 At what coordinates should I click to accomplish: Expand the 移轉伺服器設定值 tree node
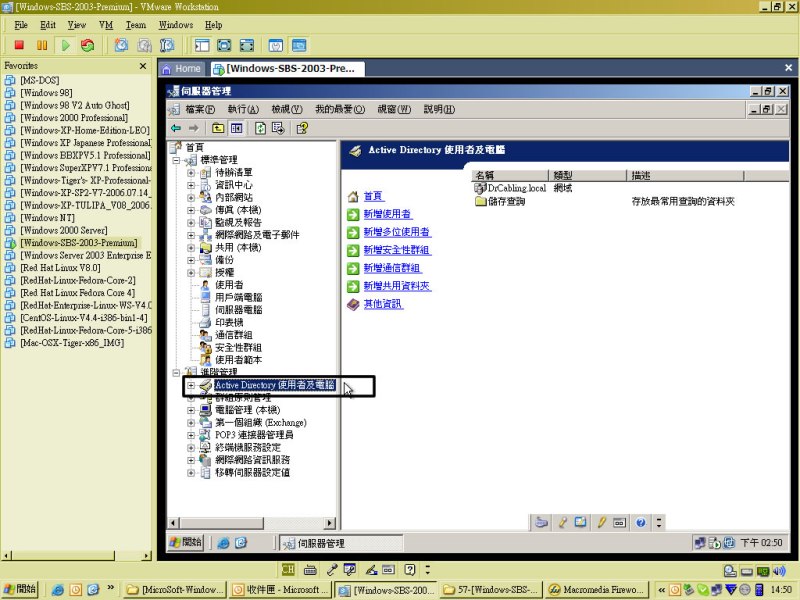point(191,473)
